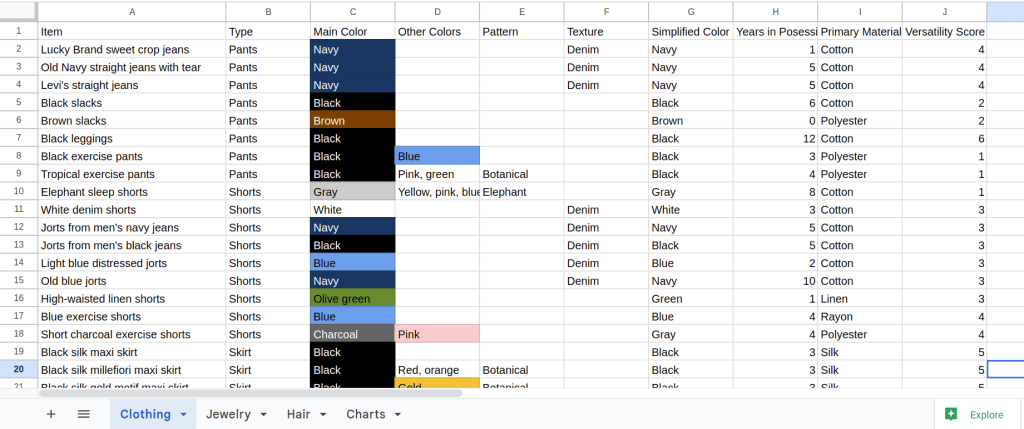The width and height of the screenshot is (1024, 429).
Task: Click the Brown color cell for Brown slacks
Action: [353, 120]
